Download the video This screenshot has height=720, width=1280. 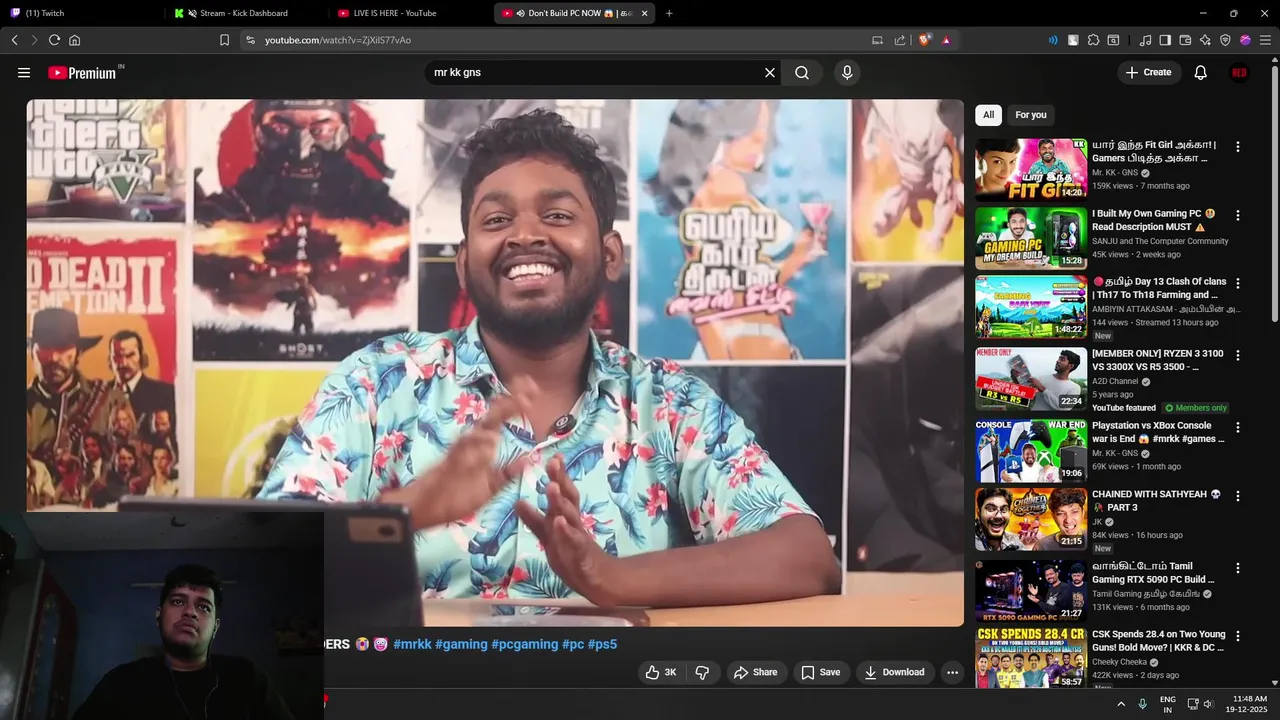point(895,673)
